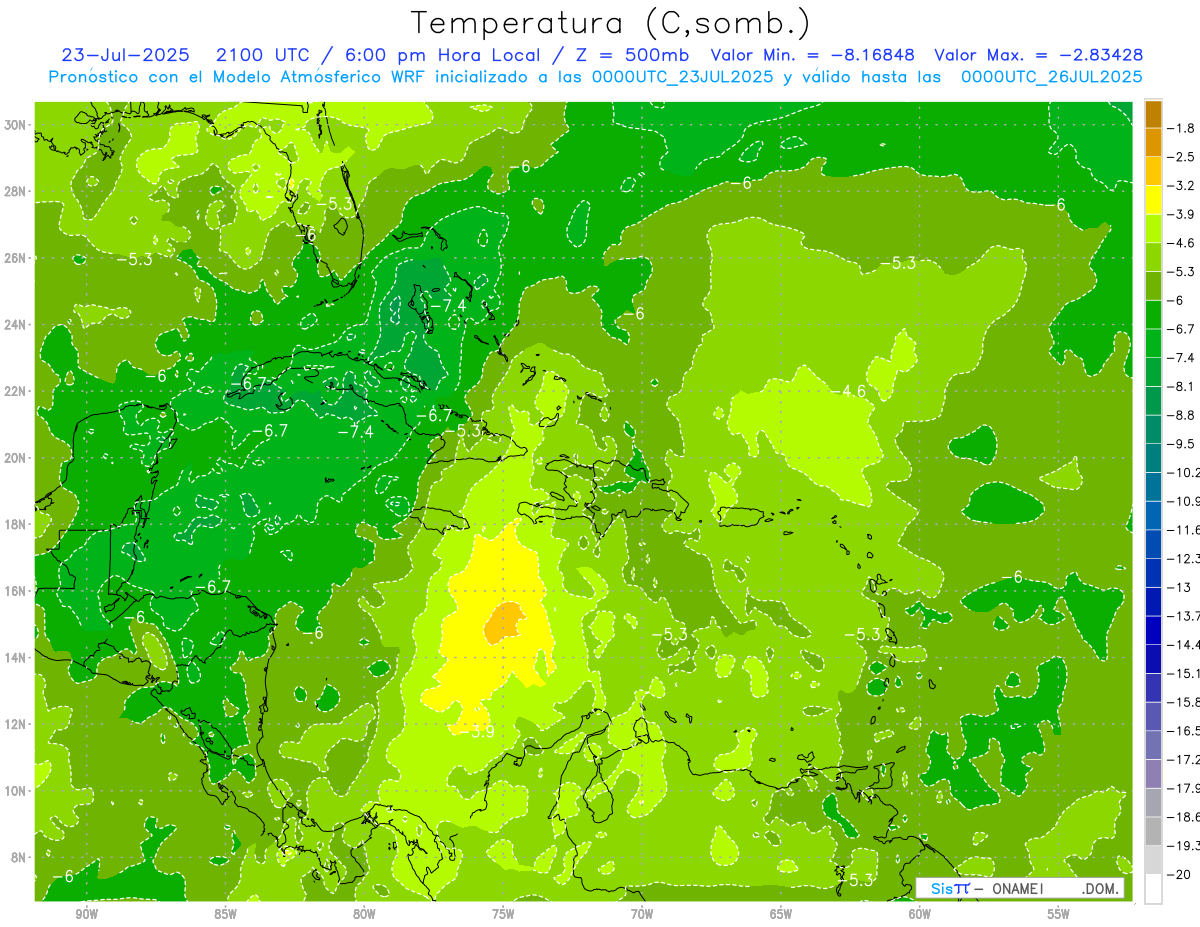1200x927 pixels.
Task: Click the "-4.6" contour label on the map
Action: pyautogui.click(x=851, y=391)
